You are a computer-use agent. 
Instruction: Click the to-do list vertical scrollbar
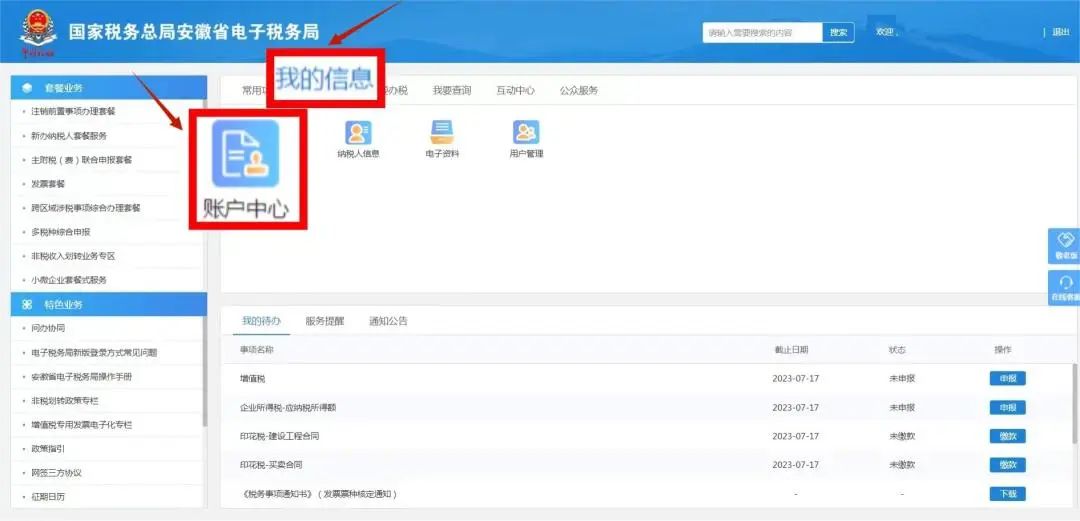pyautogui.click(x=1075, y=403)
